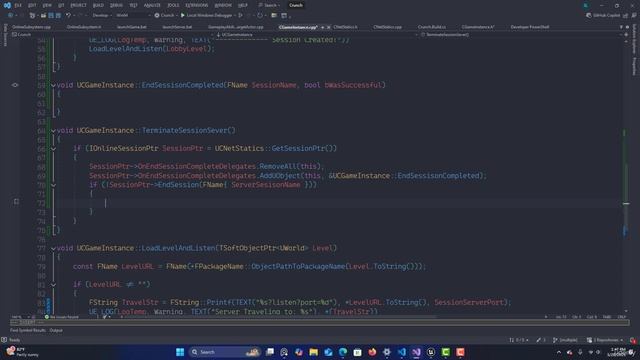Viewport: 640px width, 360px height.
Task: Switch to launchGame.bat tab
Action: tap(131, 27)
